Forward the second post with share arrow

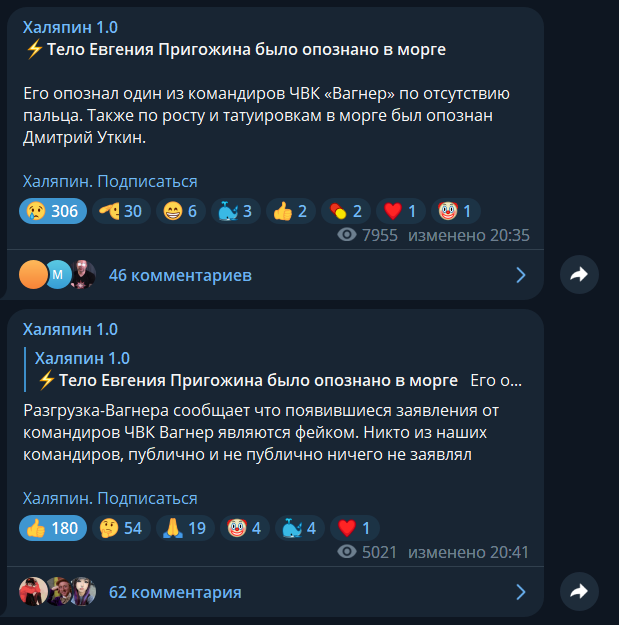click(x=579, y=591)
